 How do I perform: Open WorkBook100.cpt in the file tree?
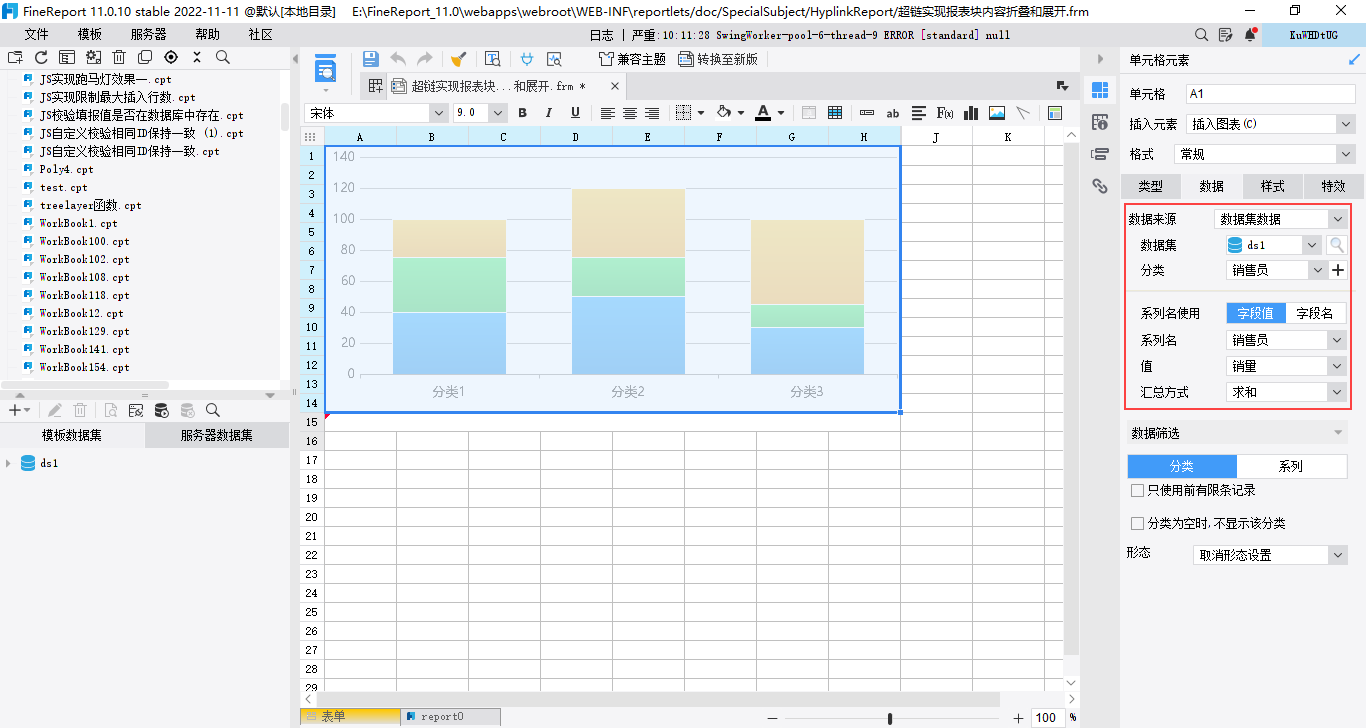coord(84,241)
